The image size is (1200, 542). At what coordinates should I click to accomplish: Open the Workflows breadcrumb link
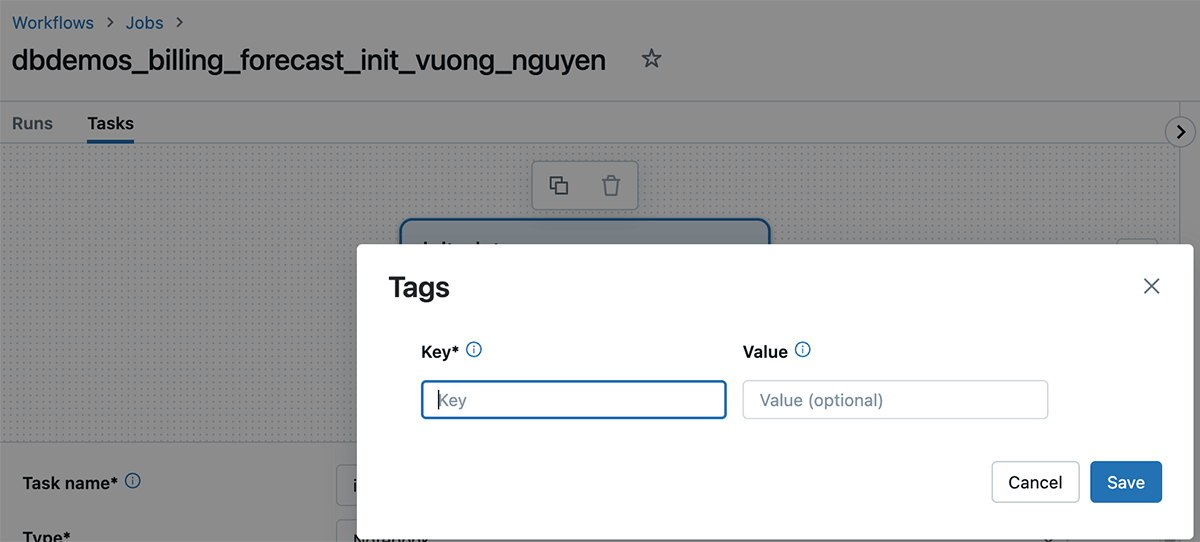coord(53,22)
